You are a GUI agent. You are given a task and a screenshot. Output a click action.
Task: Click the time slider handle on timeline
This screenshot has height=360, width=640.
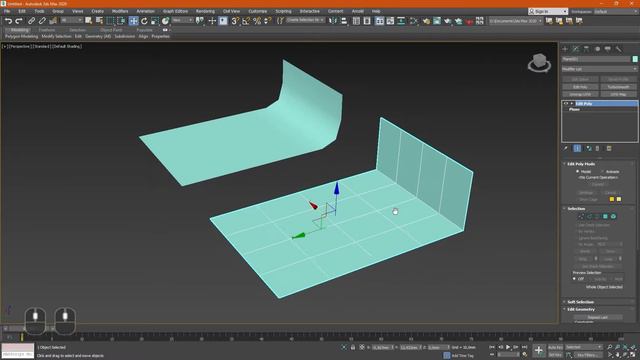pyautogui.click(x=22, y=337)
